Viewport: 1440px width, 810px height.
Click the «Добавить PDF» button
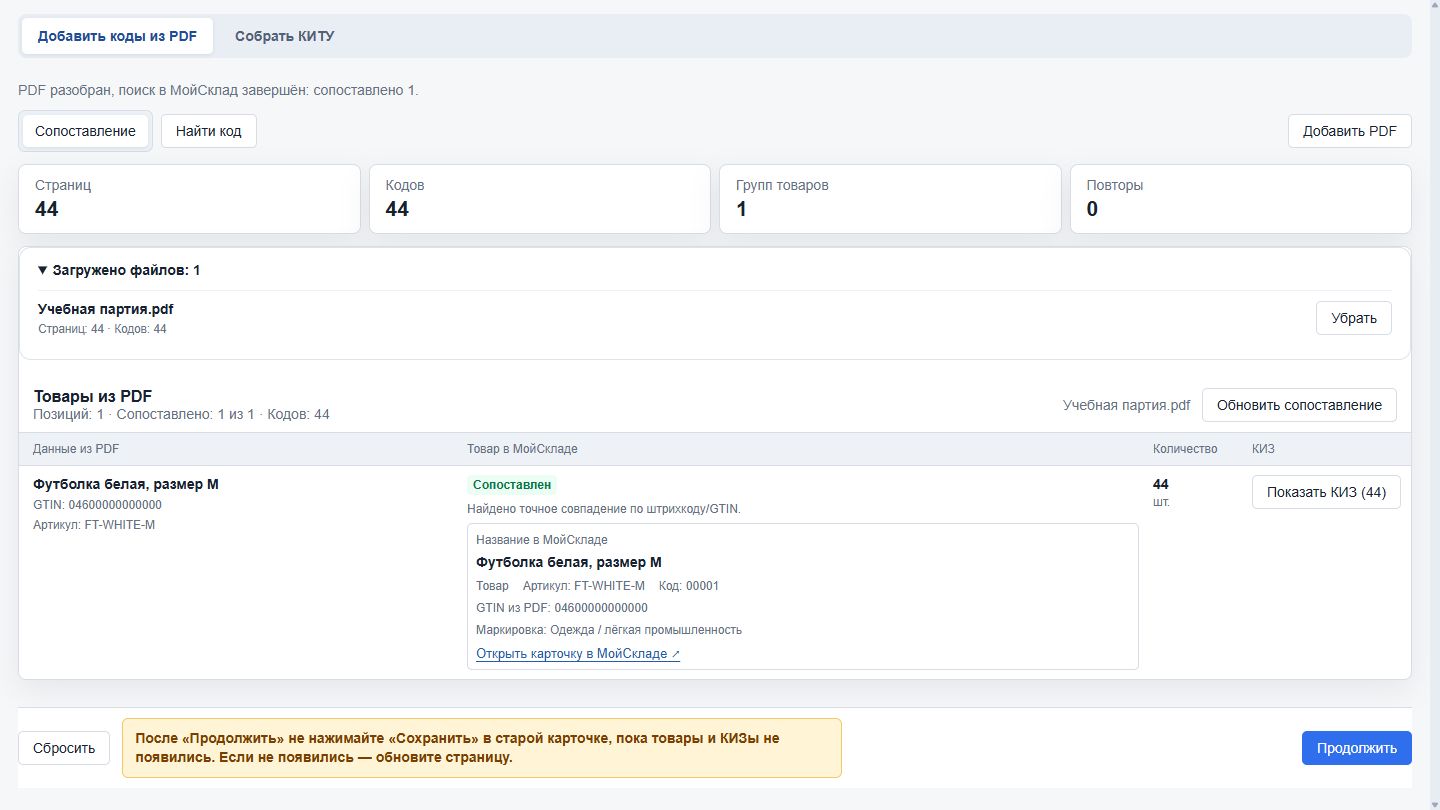pyautogui.click(x=1350, y=131)
